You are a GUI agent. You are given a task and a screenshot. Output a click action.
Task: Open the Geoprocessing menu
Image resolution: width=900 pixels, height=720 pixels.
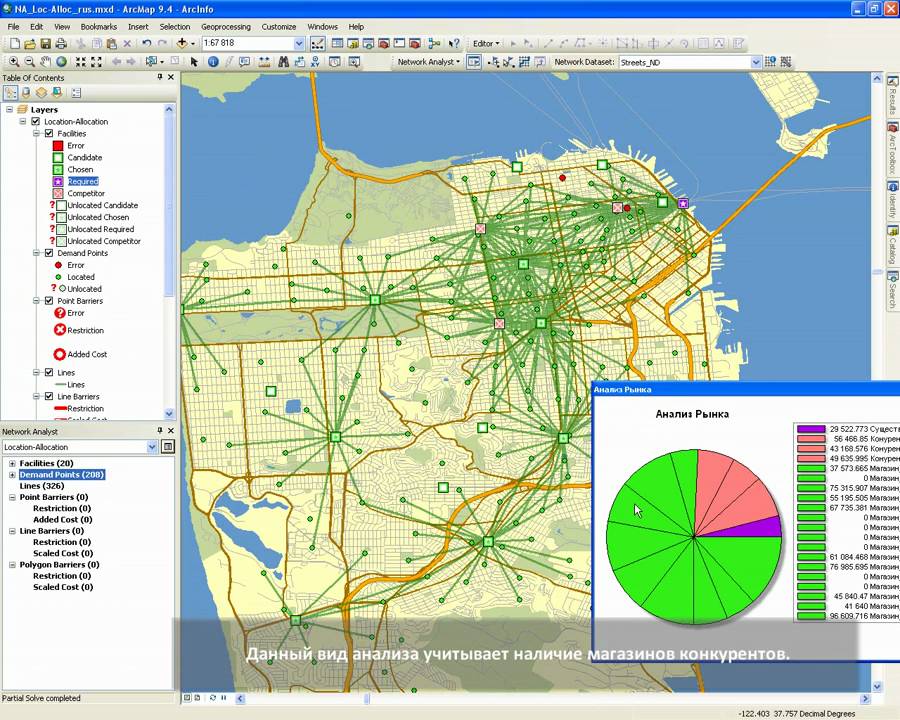226,26
